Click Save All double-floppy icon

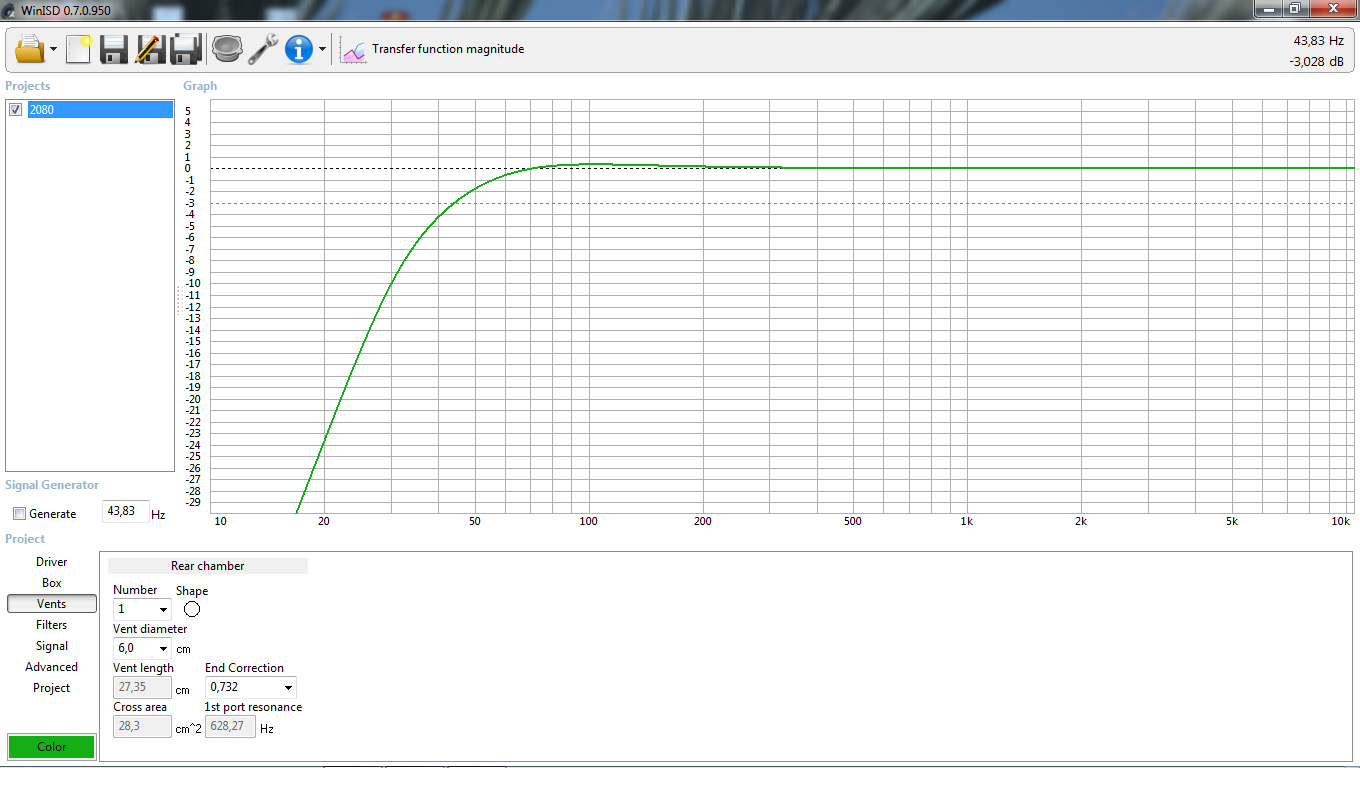pos(187,48)
